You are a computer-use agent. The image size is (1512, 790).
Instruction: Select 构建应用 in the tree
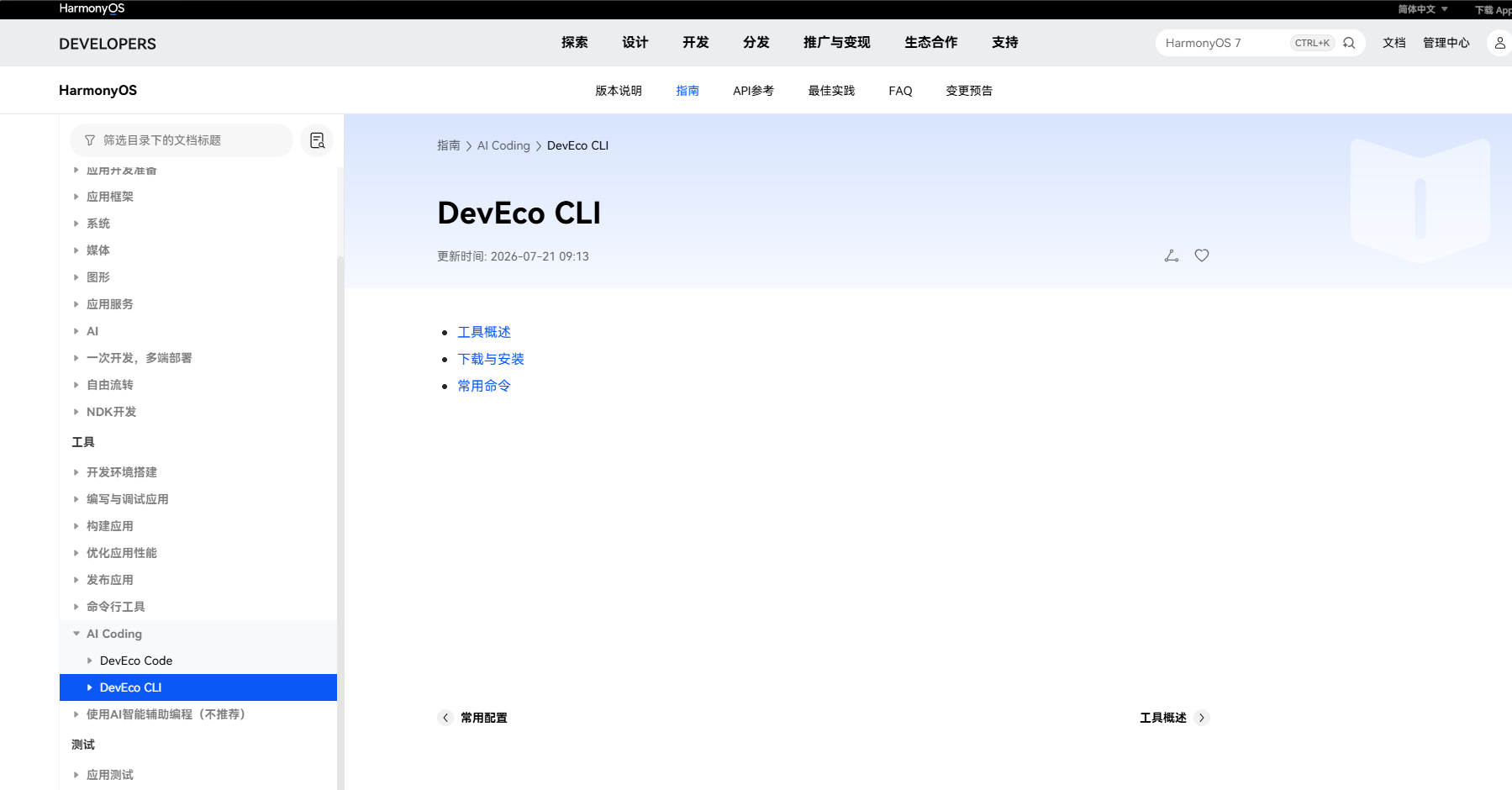[x=110, y=526]
